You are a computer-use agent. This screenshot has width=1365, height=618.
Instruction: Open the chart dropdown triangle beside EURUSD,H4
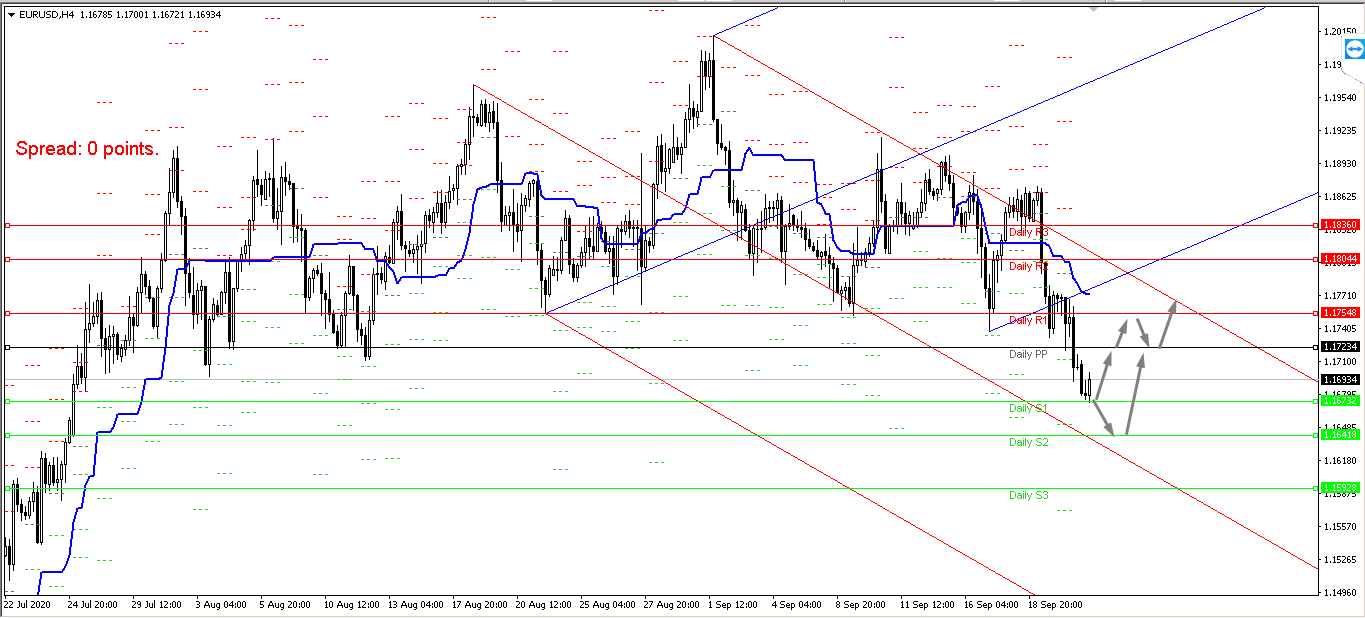pos(11,15)
